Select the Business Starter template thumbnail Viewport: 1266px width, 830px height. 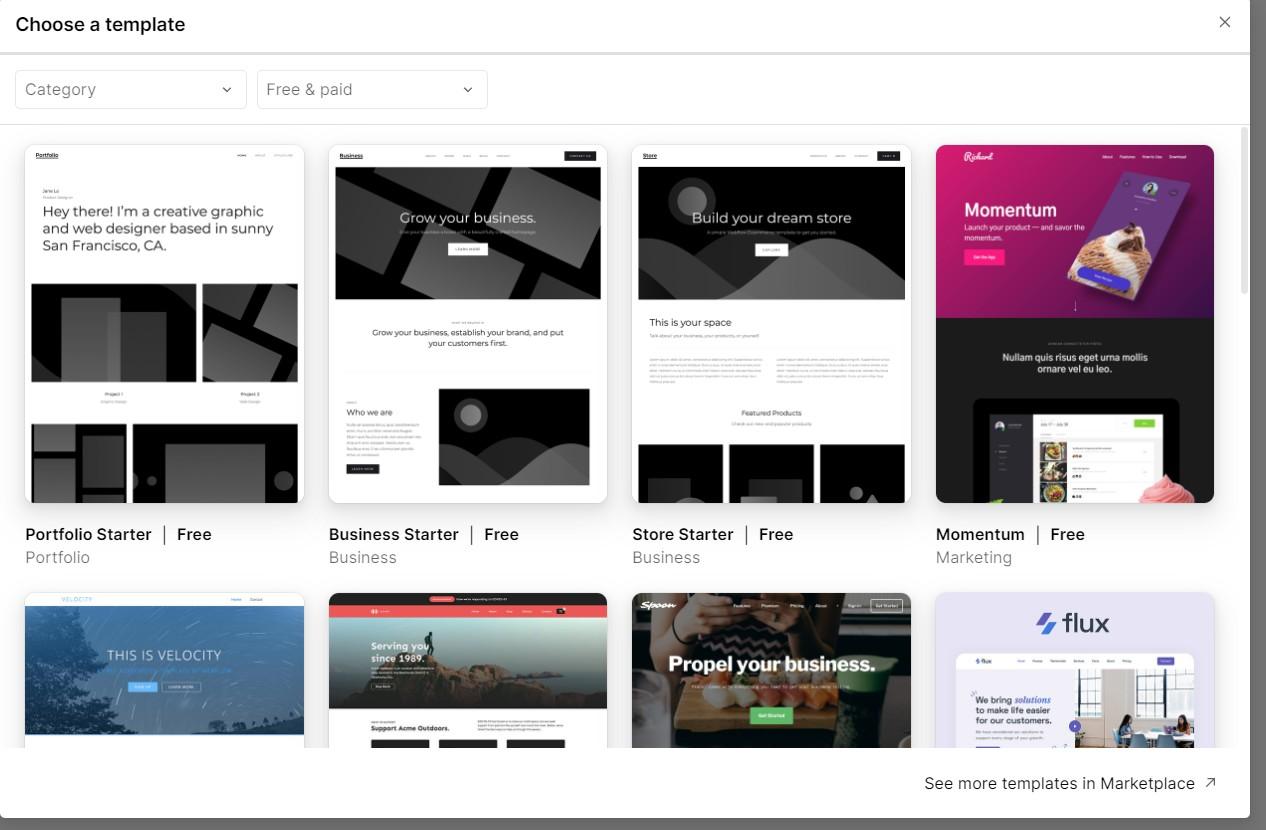click(468, 324)
